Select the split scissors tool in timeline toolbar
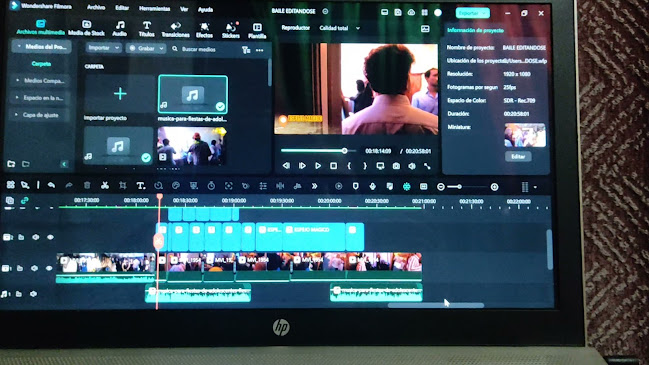This screenshot has width=649, height=365. (105, 185)
